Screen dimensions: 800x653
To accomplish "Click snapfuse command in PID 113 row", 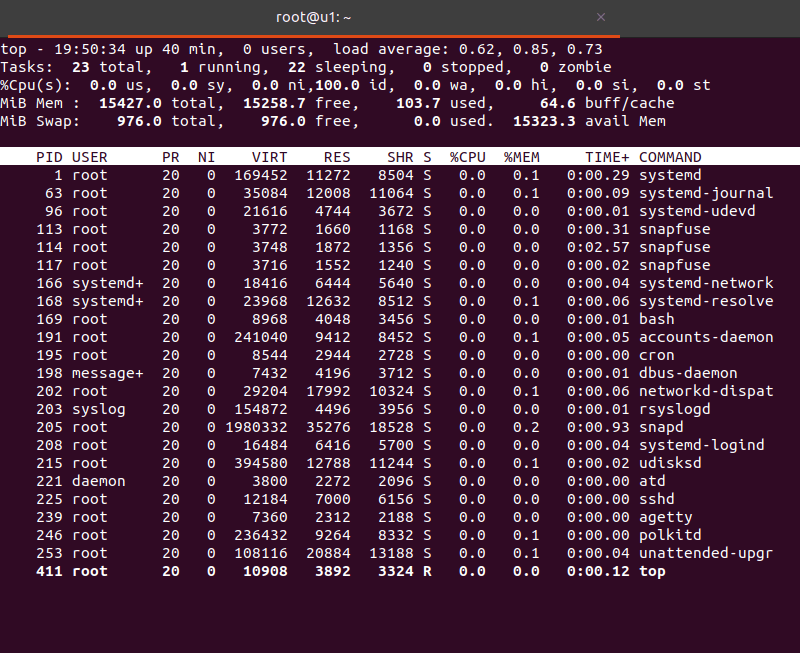I will 674,229.
